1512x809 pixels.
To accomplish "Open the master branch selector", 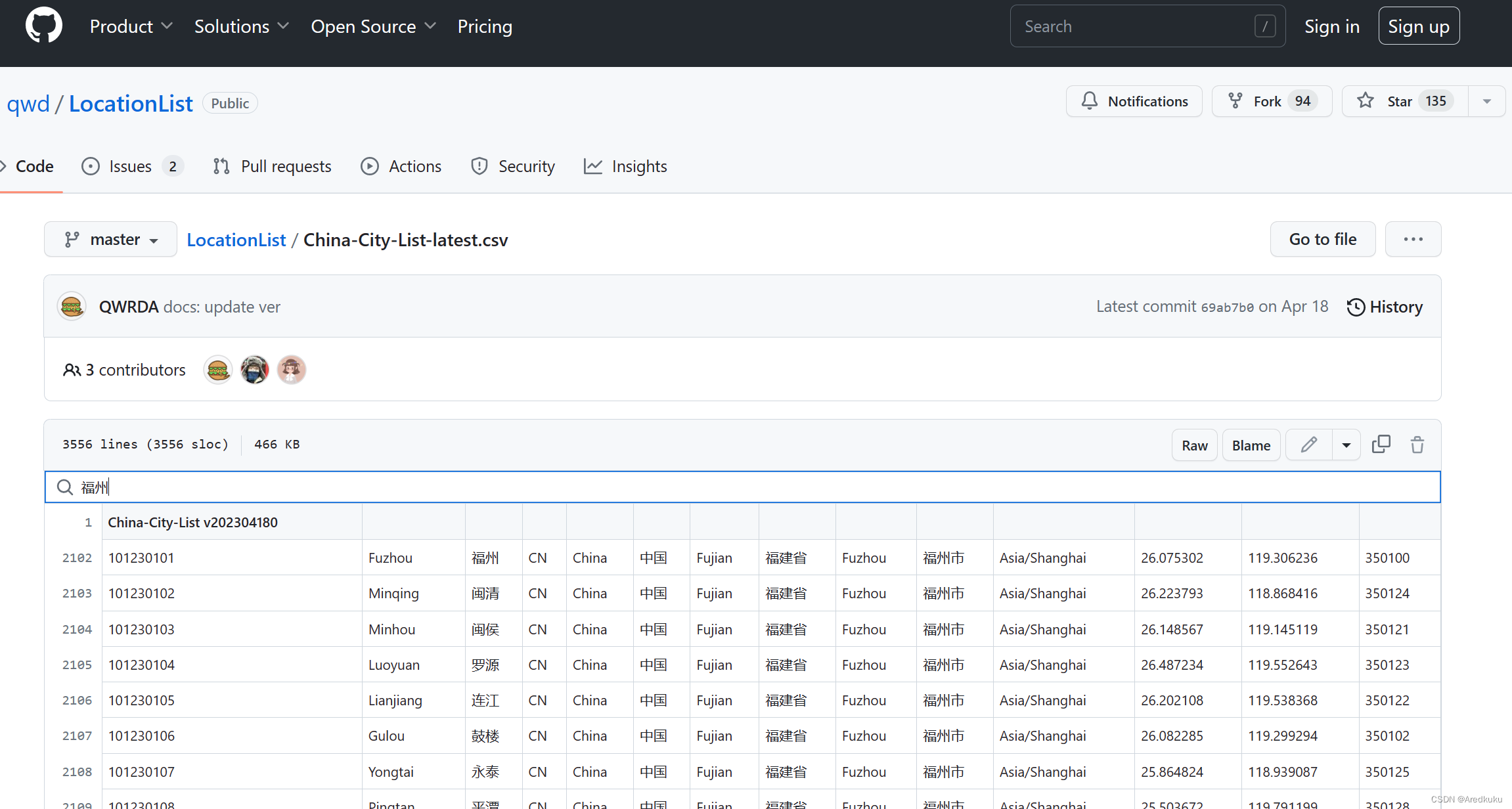I will (110, 239).
